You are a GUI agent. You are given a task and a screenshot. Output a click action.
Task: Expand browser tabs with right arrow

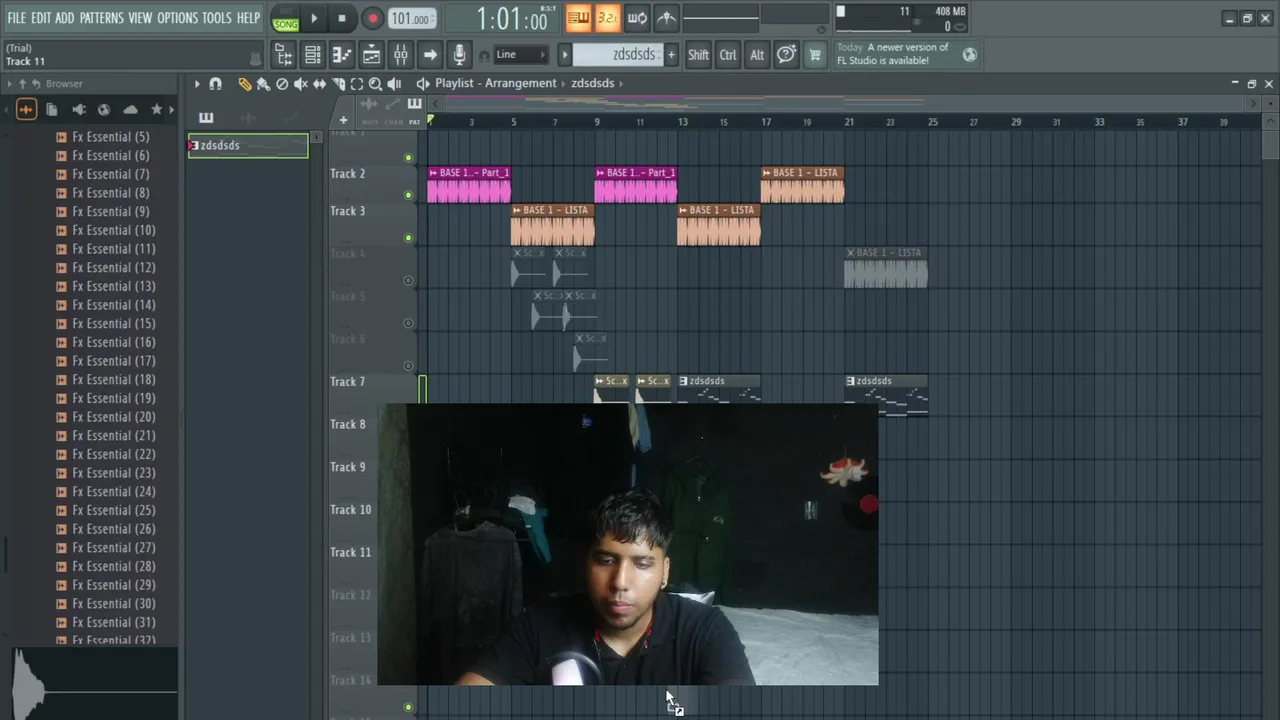point(172,110)
